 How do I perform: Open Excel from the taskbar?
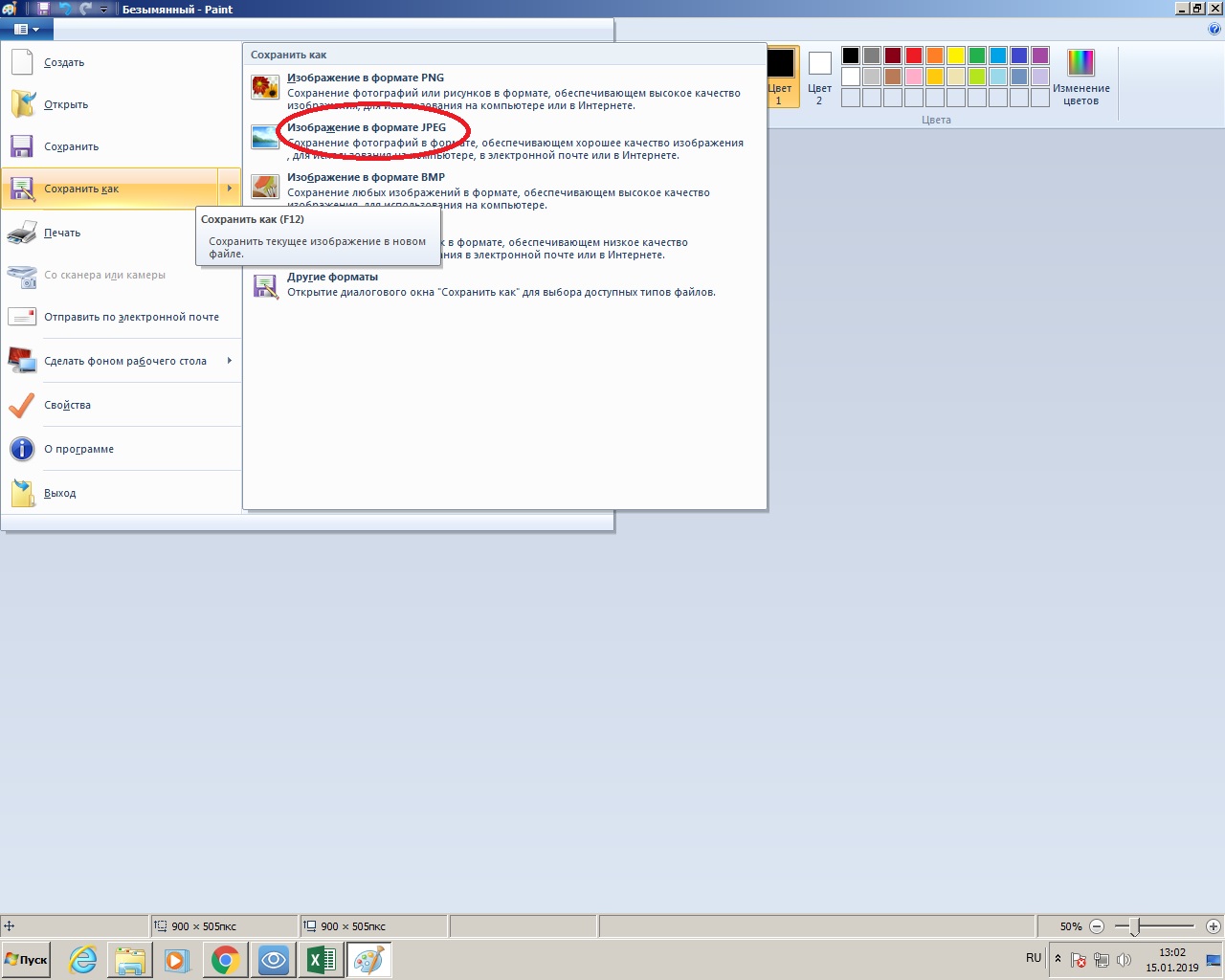point(322,960)
